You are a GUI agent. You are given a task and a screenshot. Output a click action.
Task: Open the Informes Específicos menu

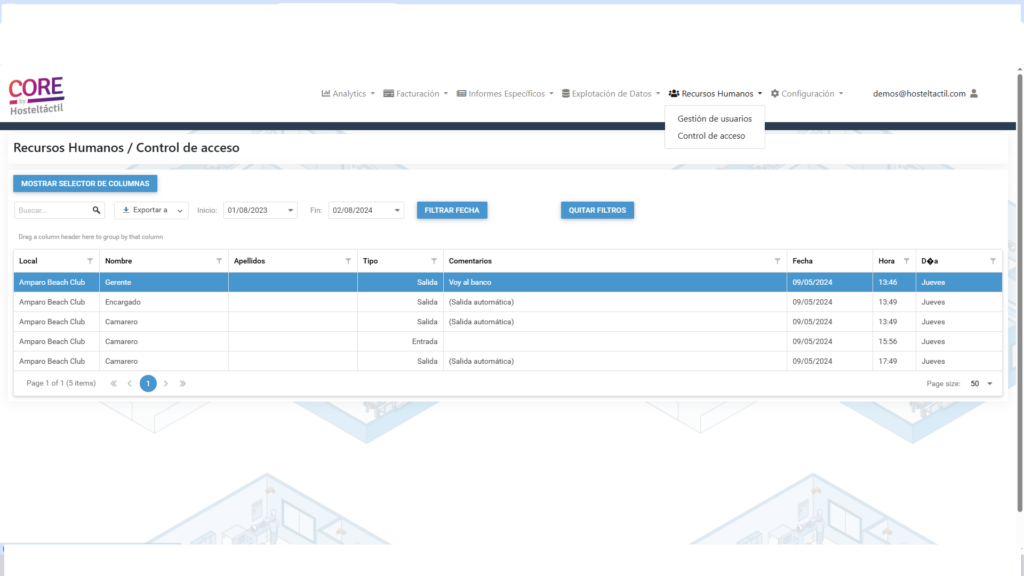click(x=505, y=93)
